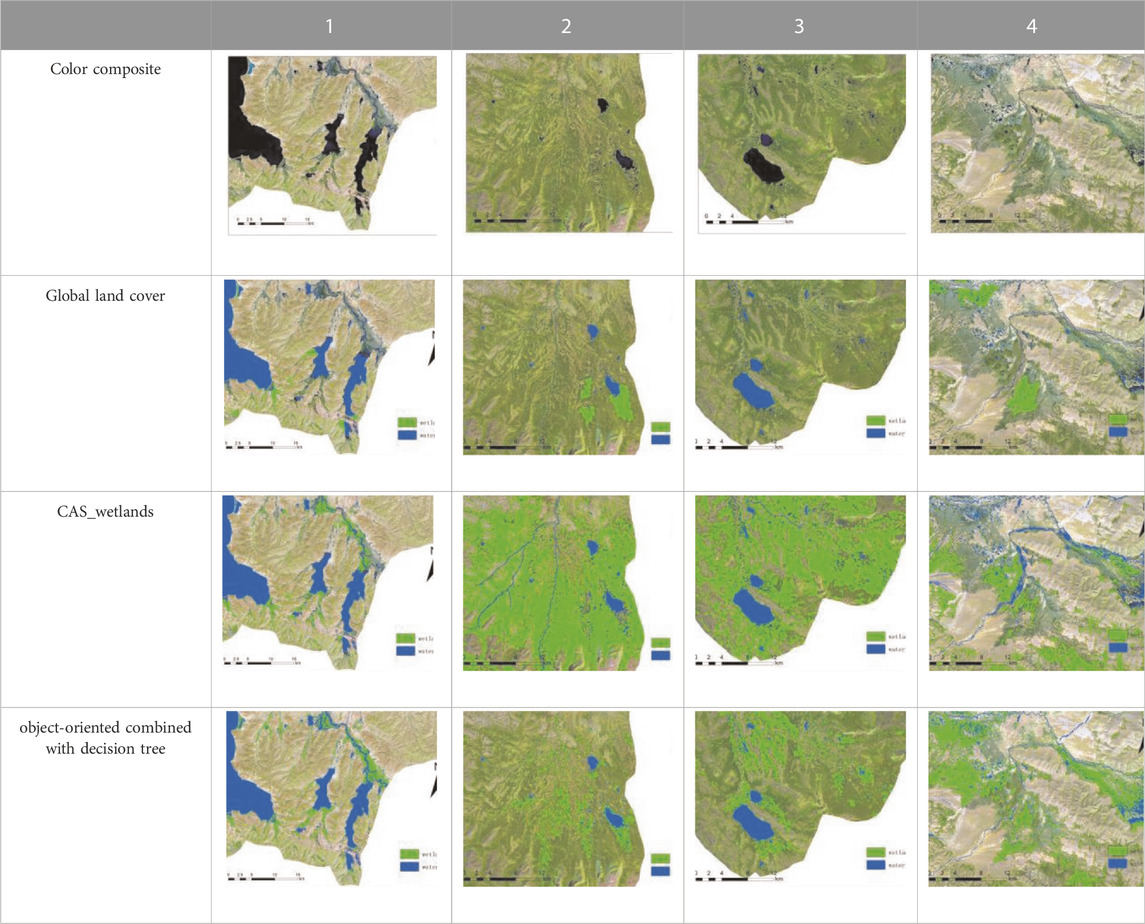The height and width of the screenshot is (924, 1145).
Task: Click north arrow in decision tree column 1
Action: (x=434, y=779)
